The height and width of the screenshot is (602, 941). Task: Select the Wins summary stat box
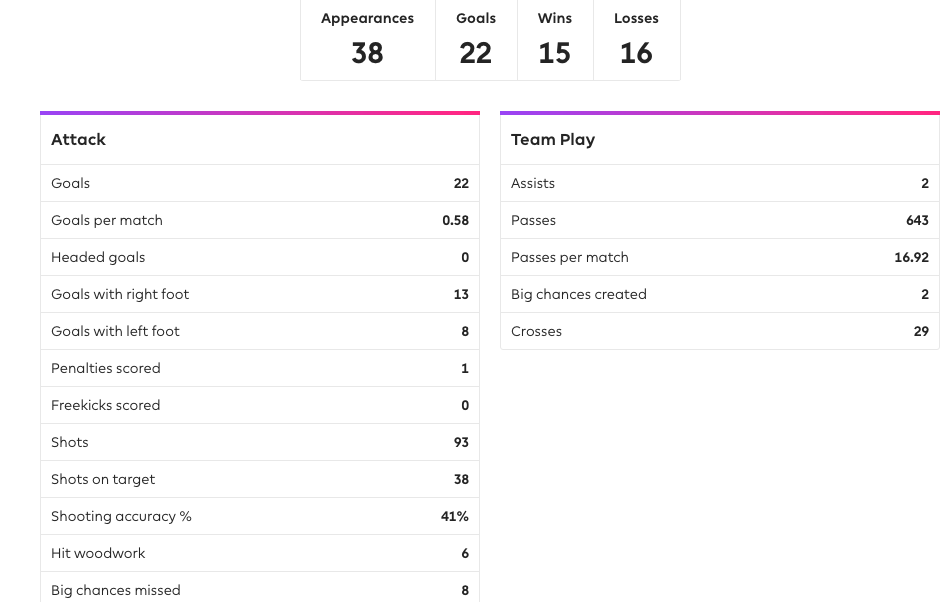(x=555, y=39)
